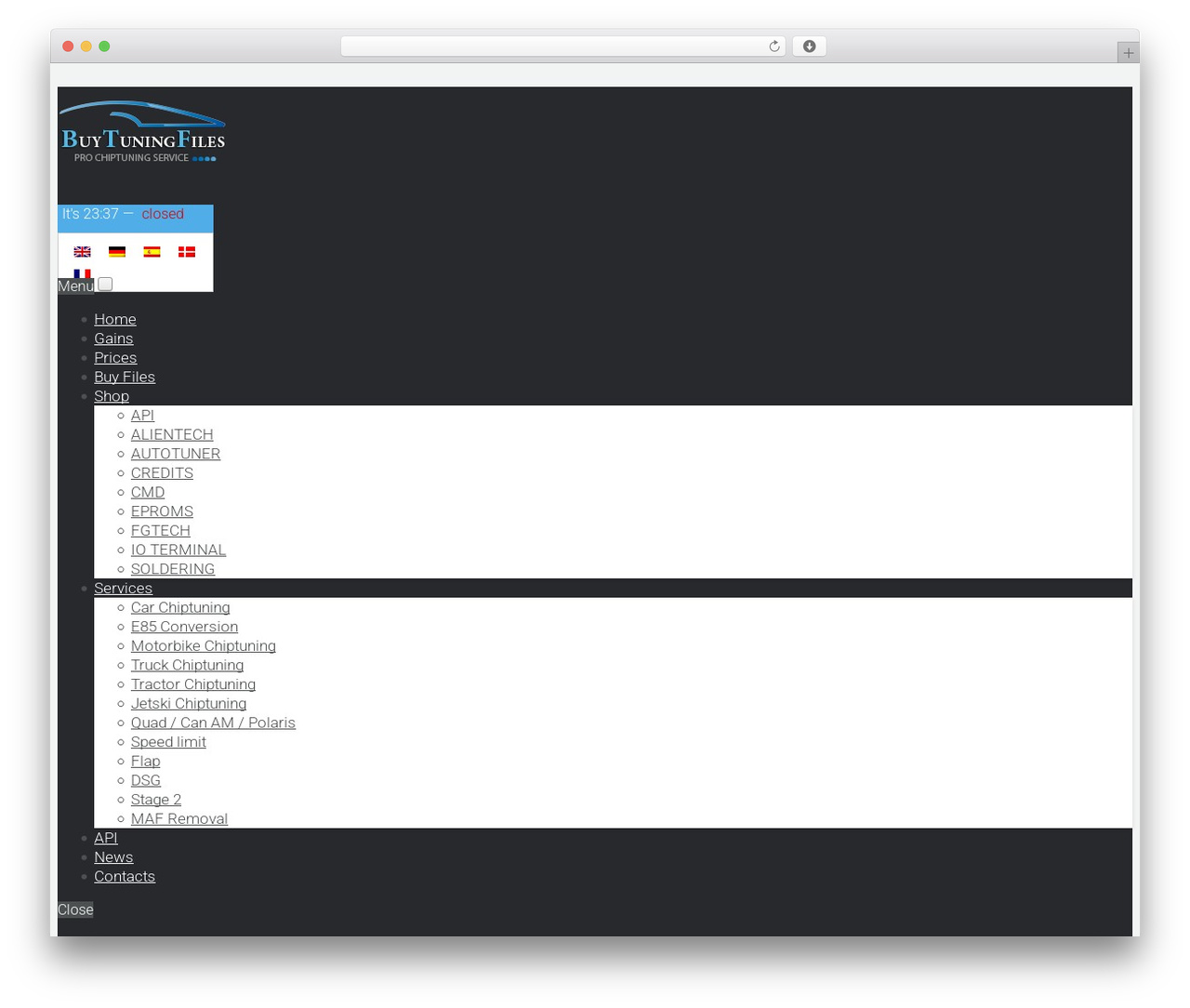Screen dimensions: 1190x1008
Task: Pick the Danish flag language
Action: tap(187, 252)
